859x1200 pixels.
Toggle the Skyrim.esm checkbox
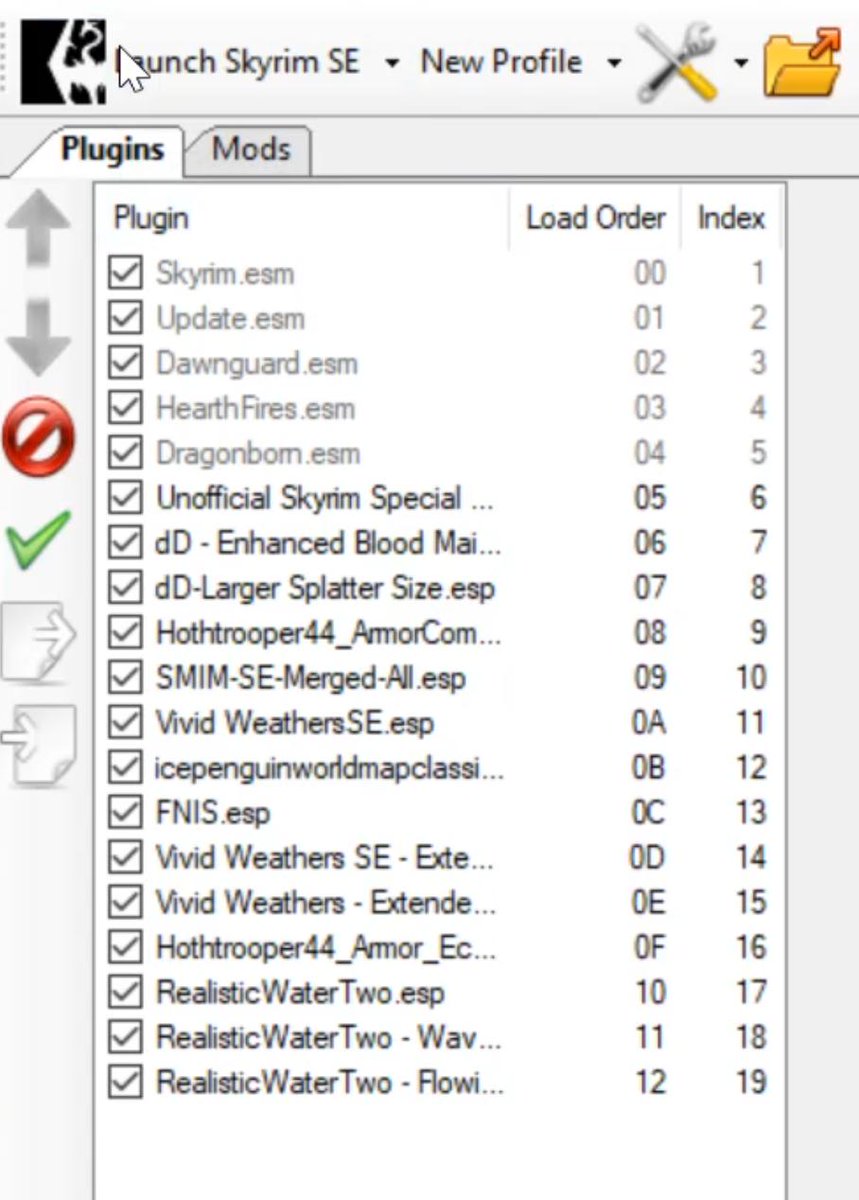(125, 273)
